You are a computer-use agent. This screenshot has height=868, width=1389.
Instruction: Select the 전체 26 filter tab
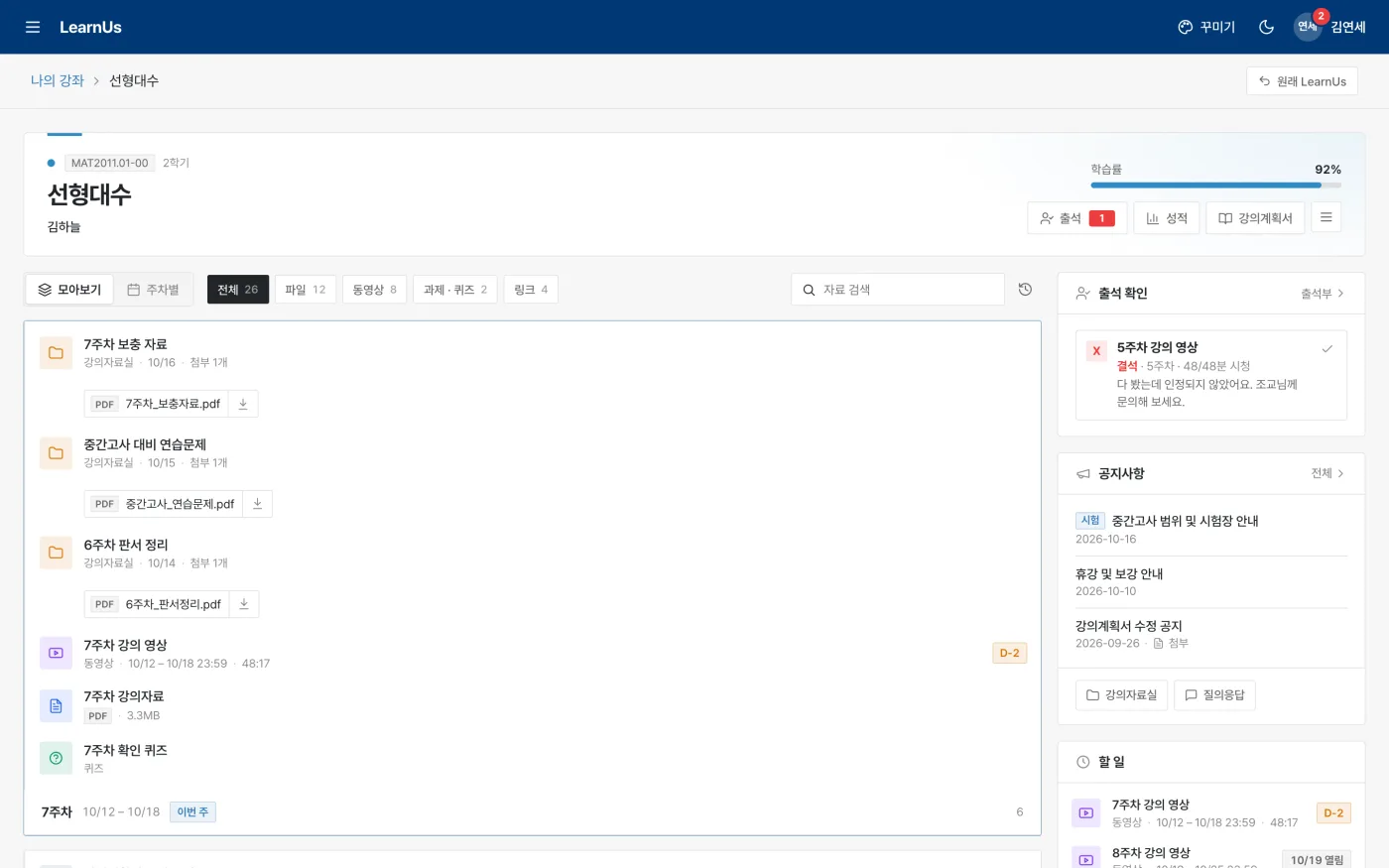[238, 290]
